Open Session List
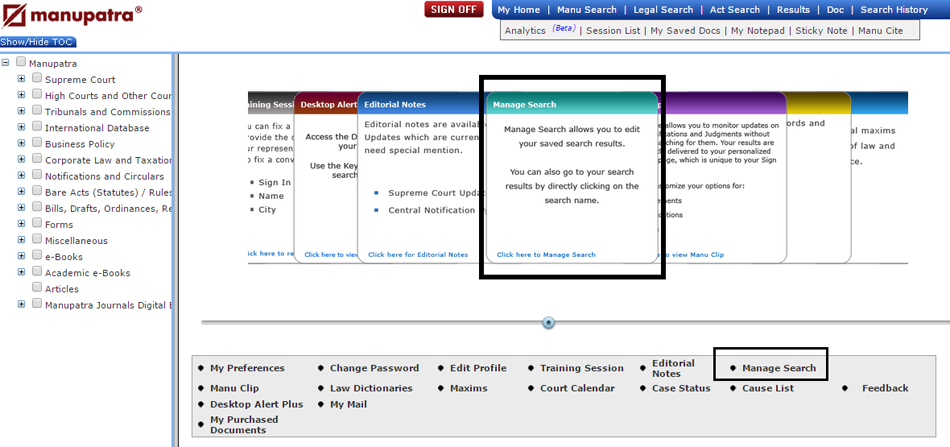The height and width of the screenshot is (447, 950). click(613, 31)
